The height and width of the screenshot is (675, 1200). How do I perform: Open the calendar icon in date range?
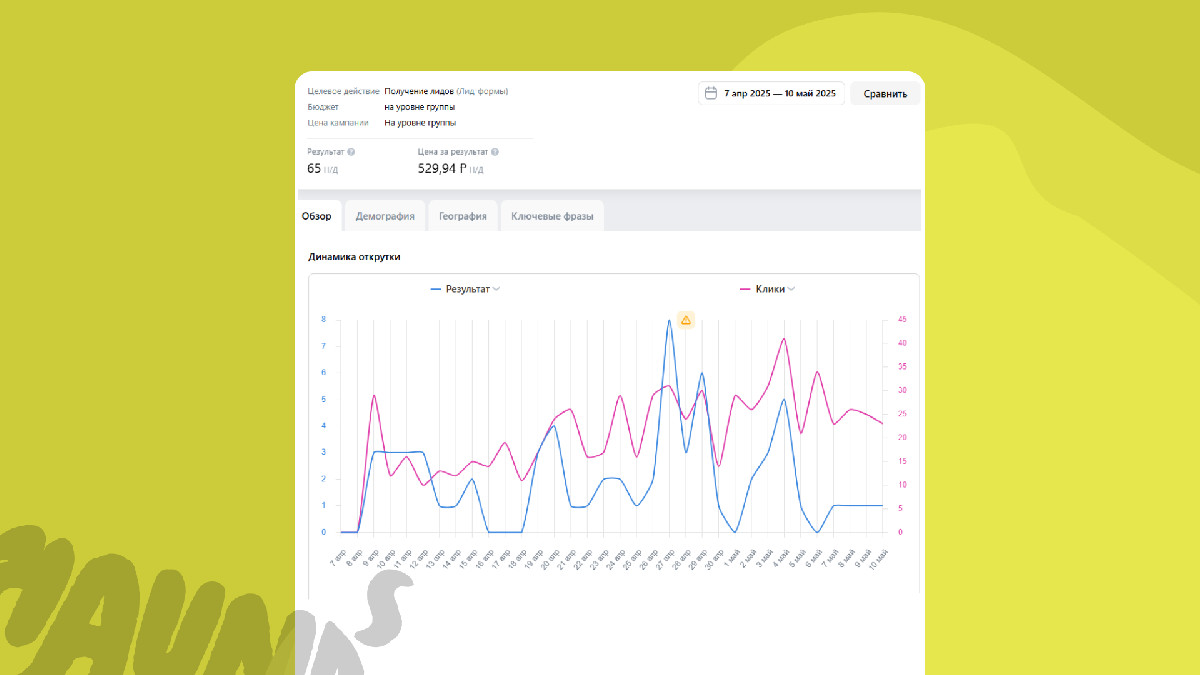pyautogui.click(x=711, y=94)
